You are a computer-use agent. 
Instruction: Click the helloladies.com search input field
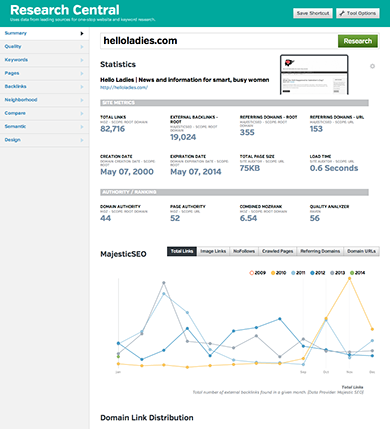click(x=219, y=41)
